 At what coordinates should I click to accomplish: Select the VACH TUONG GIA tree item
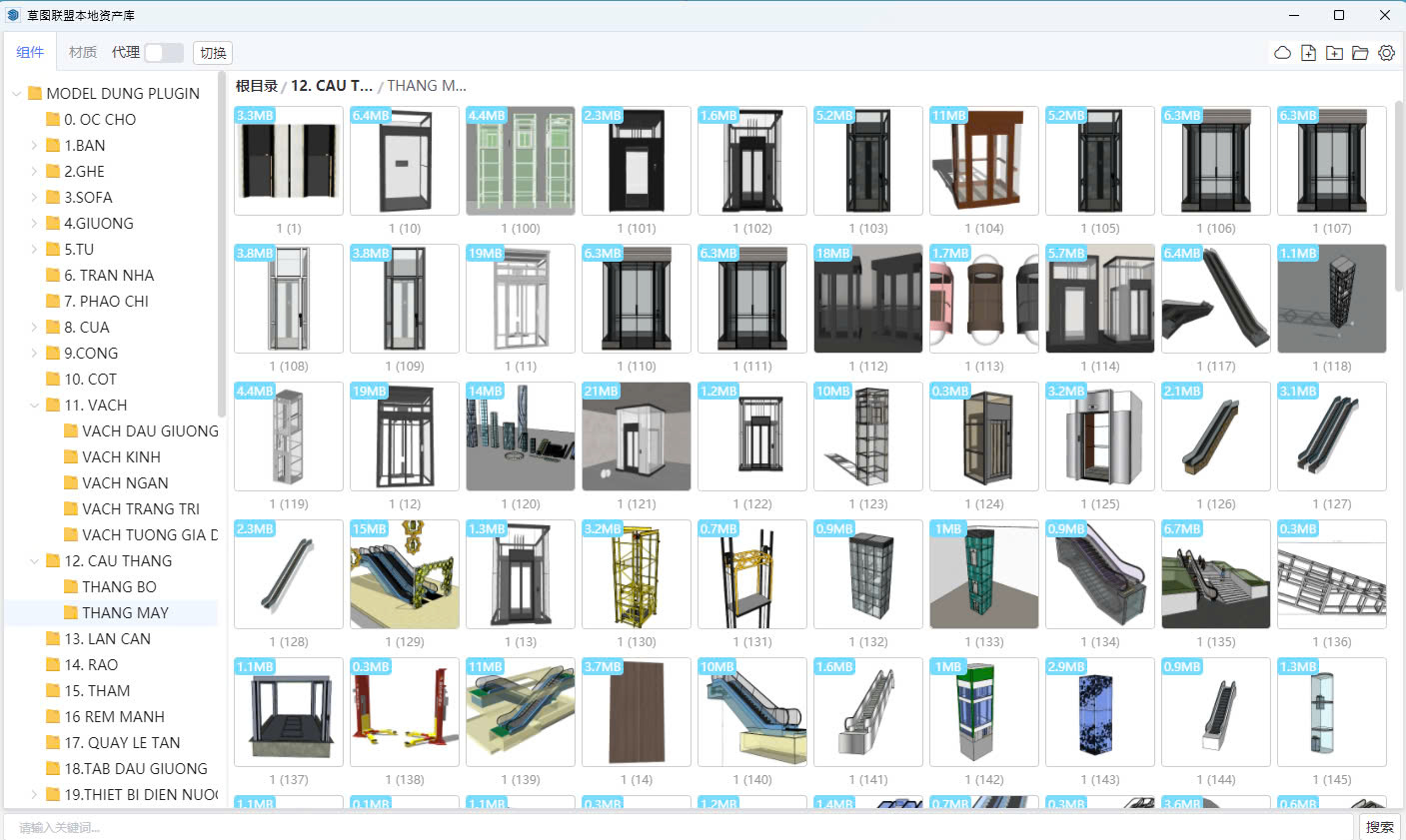(111, 534)
